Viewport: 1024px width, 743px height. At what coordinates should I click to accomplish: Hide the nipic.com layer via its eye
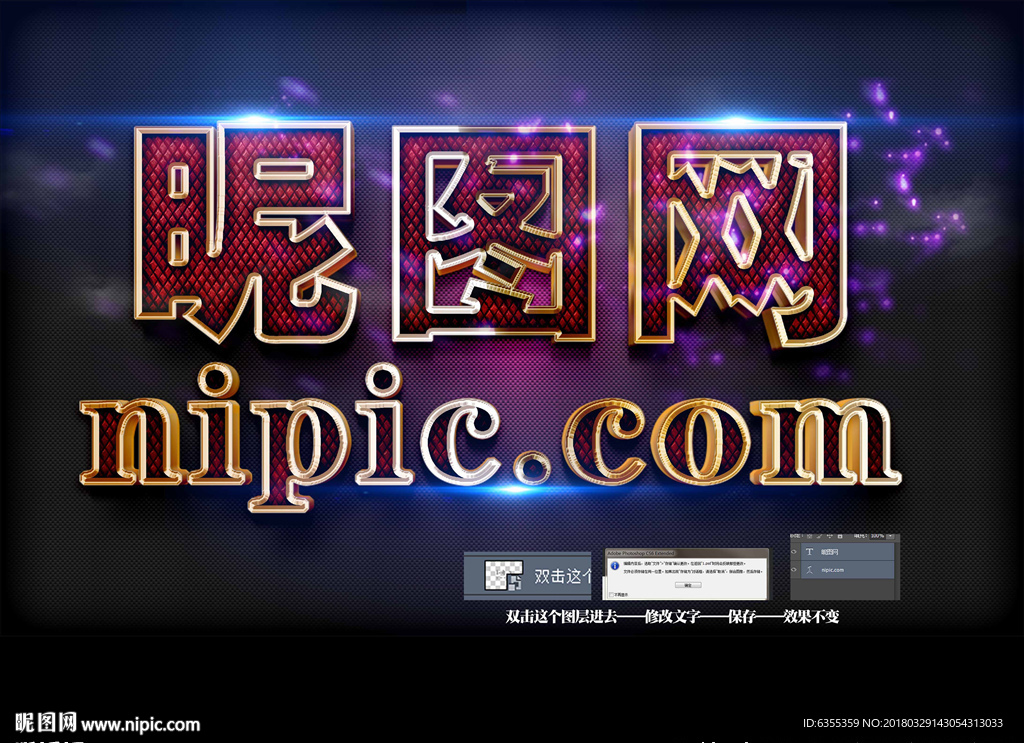pyautogui.click(x=795, y=570)
